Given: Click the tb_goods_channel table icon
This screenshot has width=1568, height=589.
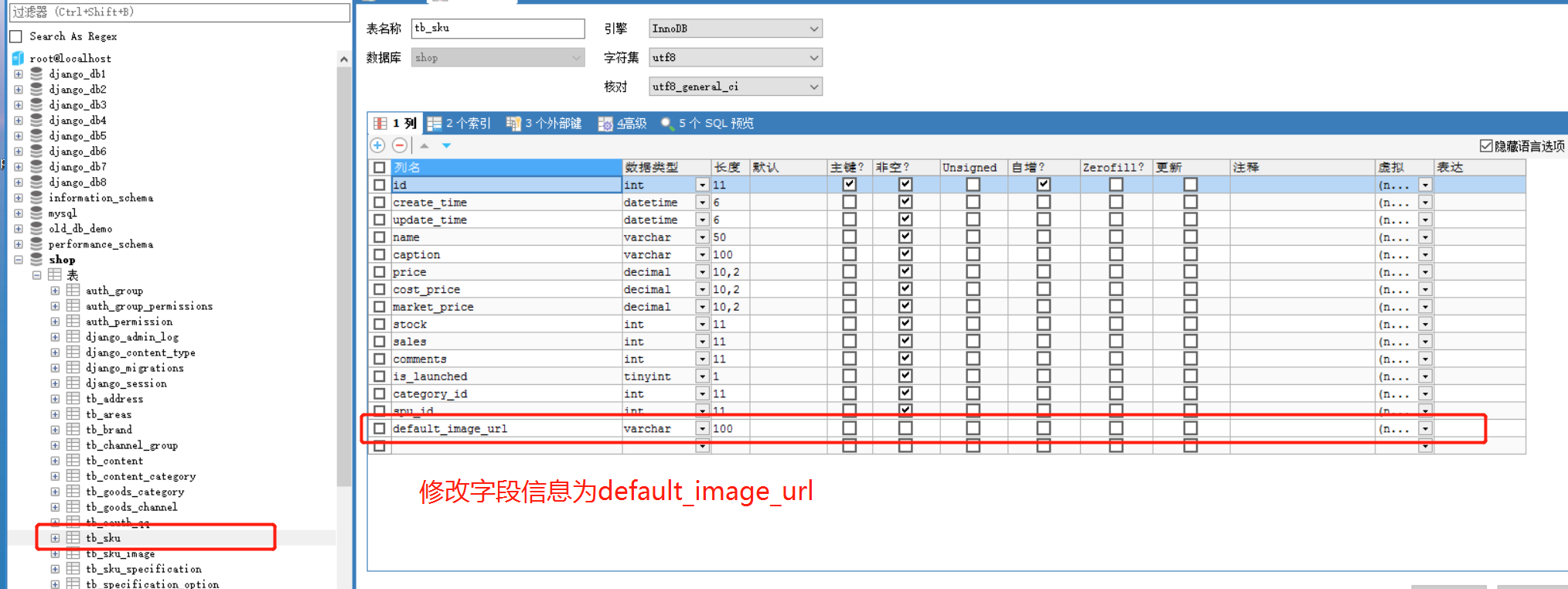Looking at the screenshot, I should [73, 506].
